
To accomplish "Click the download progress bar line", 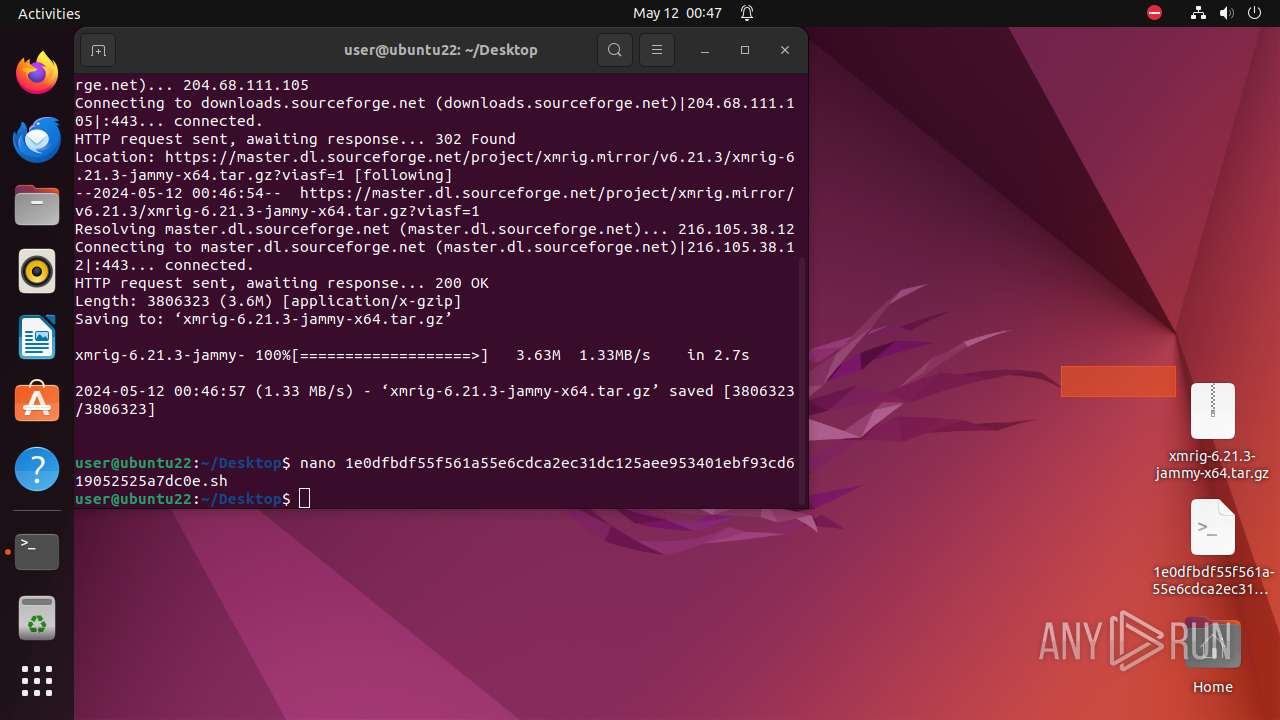I will [412, 355].
